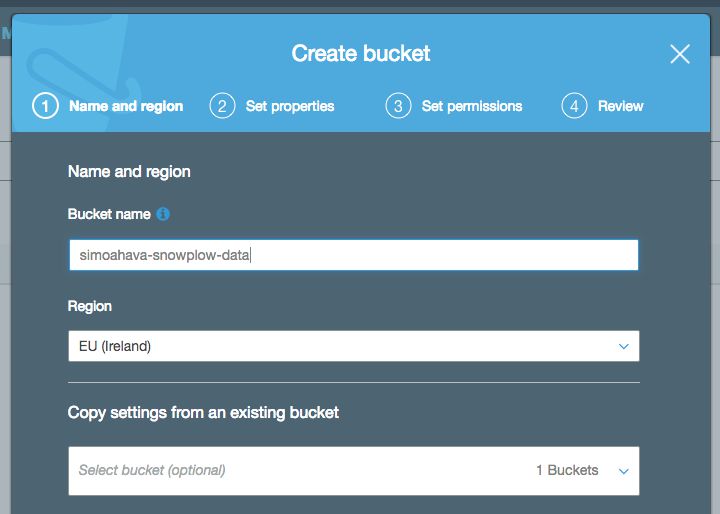Image resolution: width=720 pixels, height=514 pixels.
Task: Click step 2 circle icon
Action: pos(222,106)
